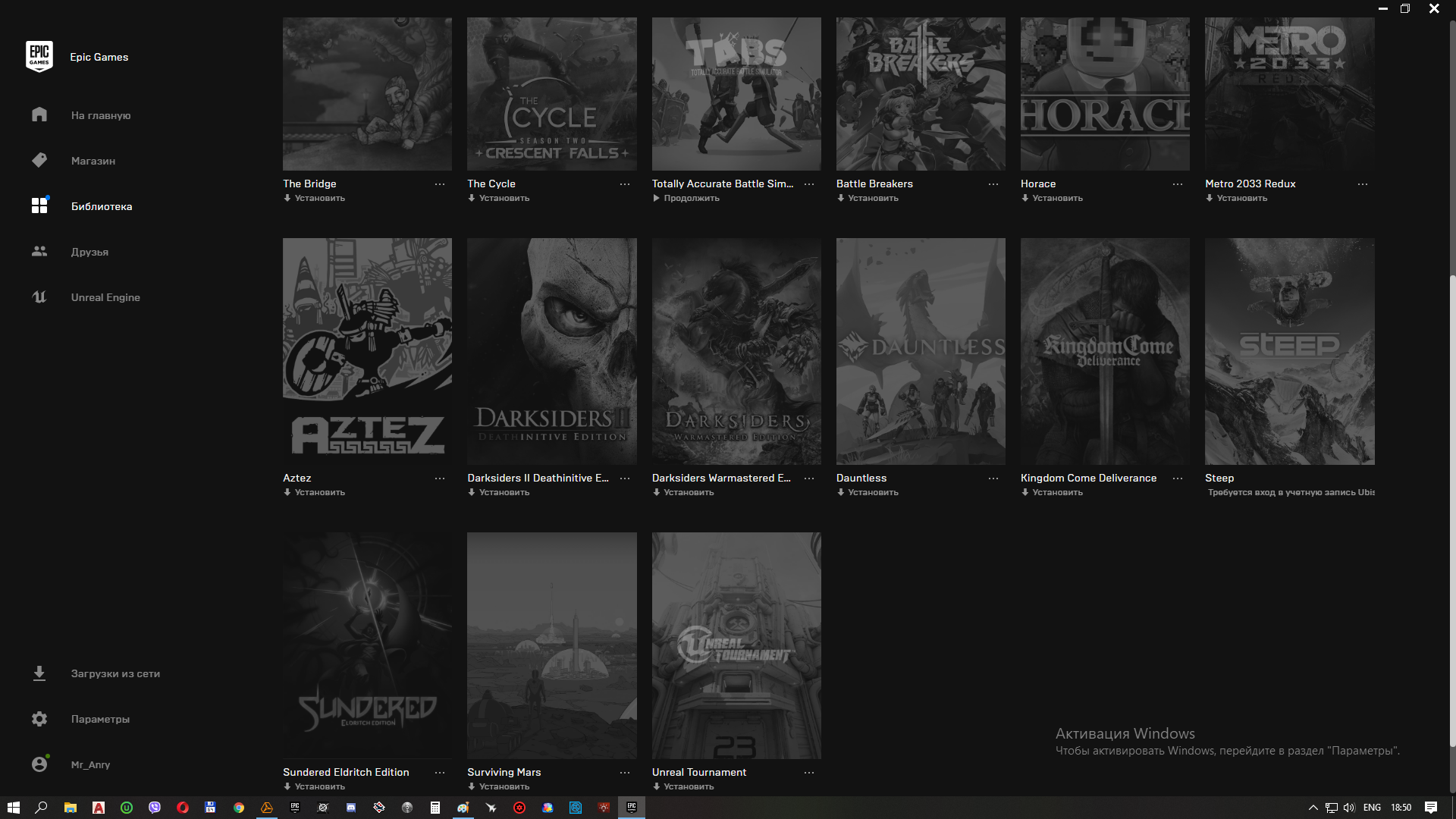Install Dauntless via Установить

pyautogui.click(x=868, y=492)
